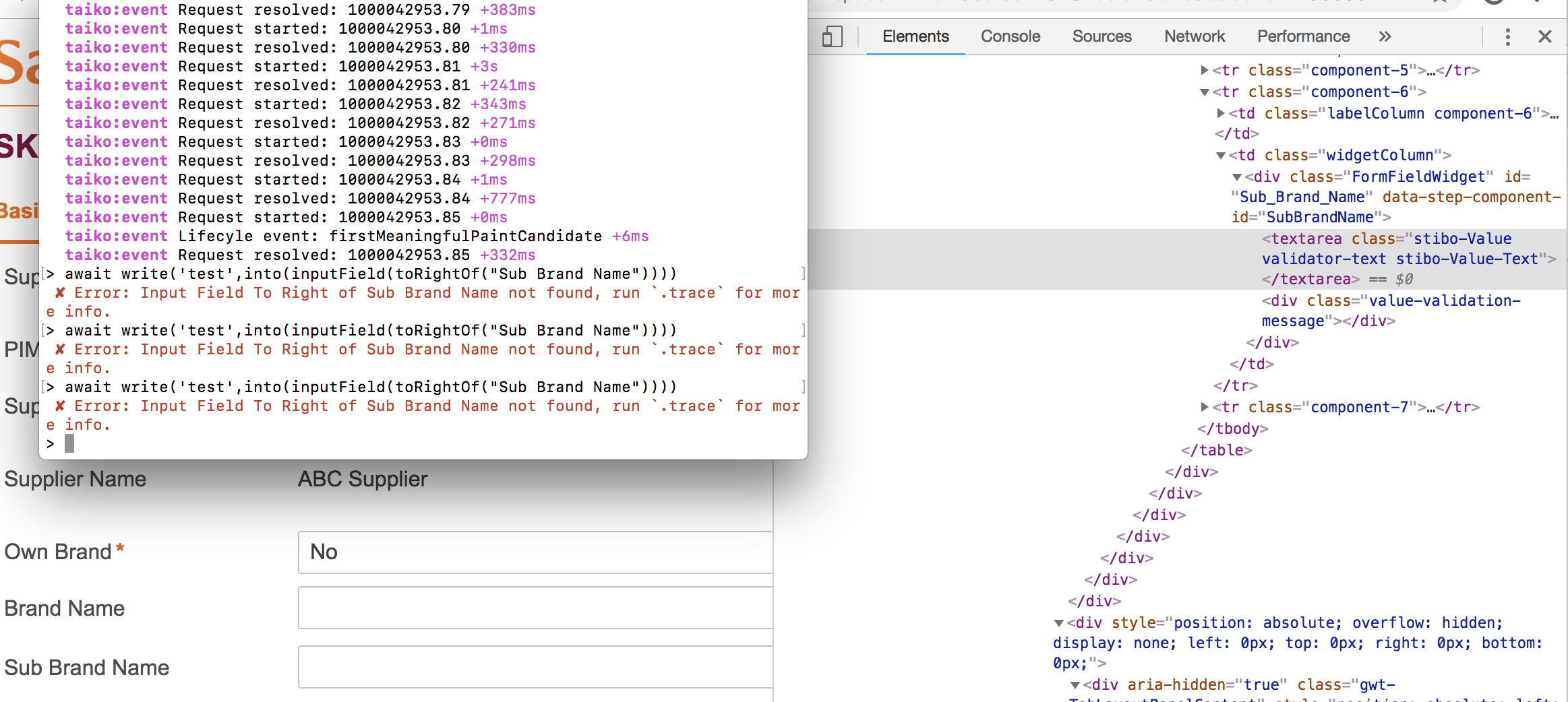Toggle the device toolbar in DevTools
Viewport: 1568px width, 702px height.
tap(833, 37)
